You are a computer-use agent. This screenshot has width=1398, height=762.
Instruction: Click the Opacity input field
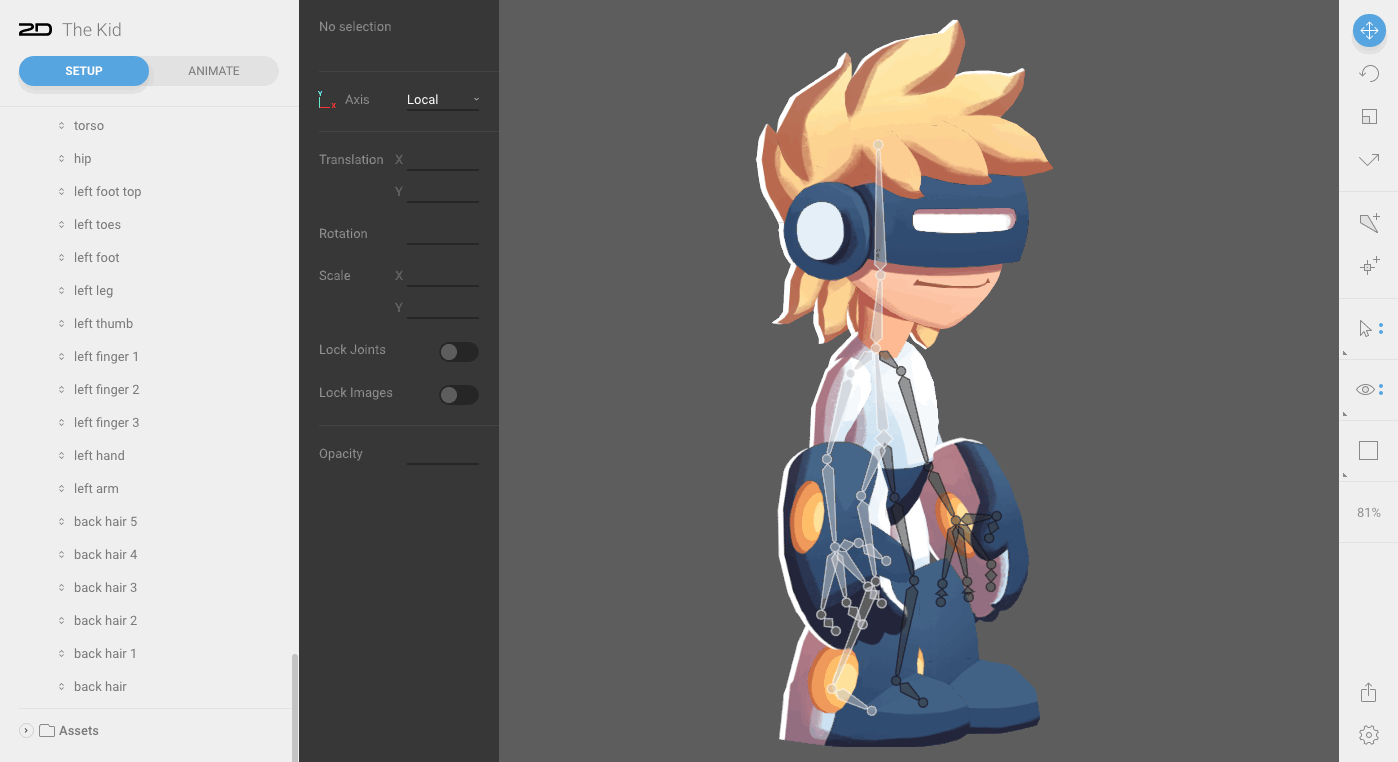pos(443,454)
